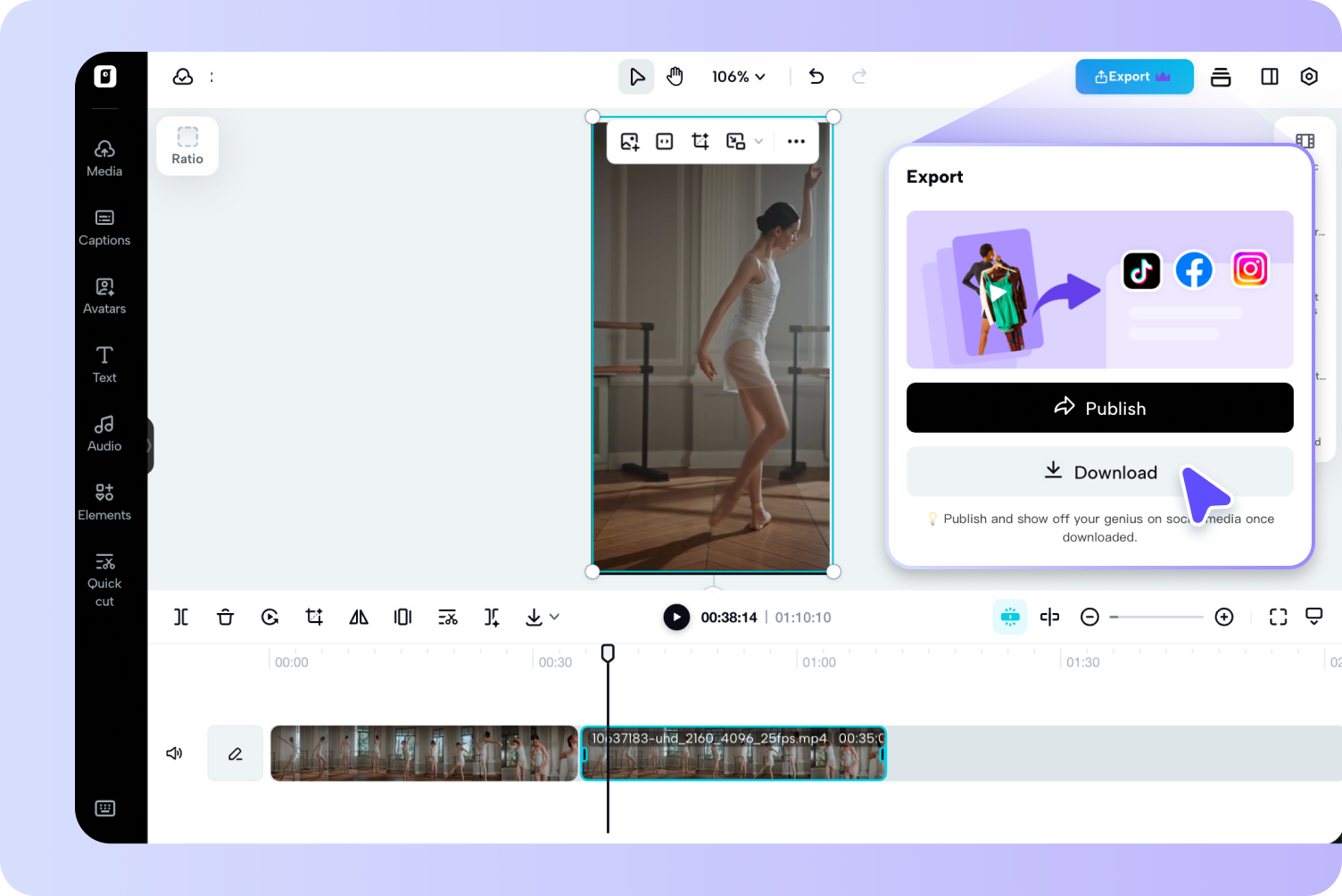The width and height of the screenshot is (1342, 896).
Task: Open the Media panel in the sidebar
Action: coord(104,159)
